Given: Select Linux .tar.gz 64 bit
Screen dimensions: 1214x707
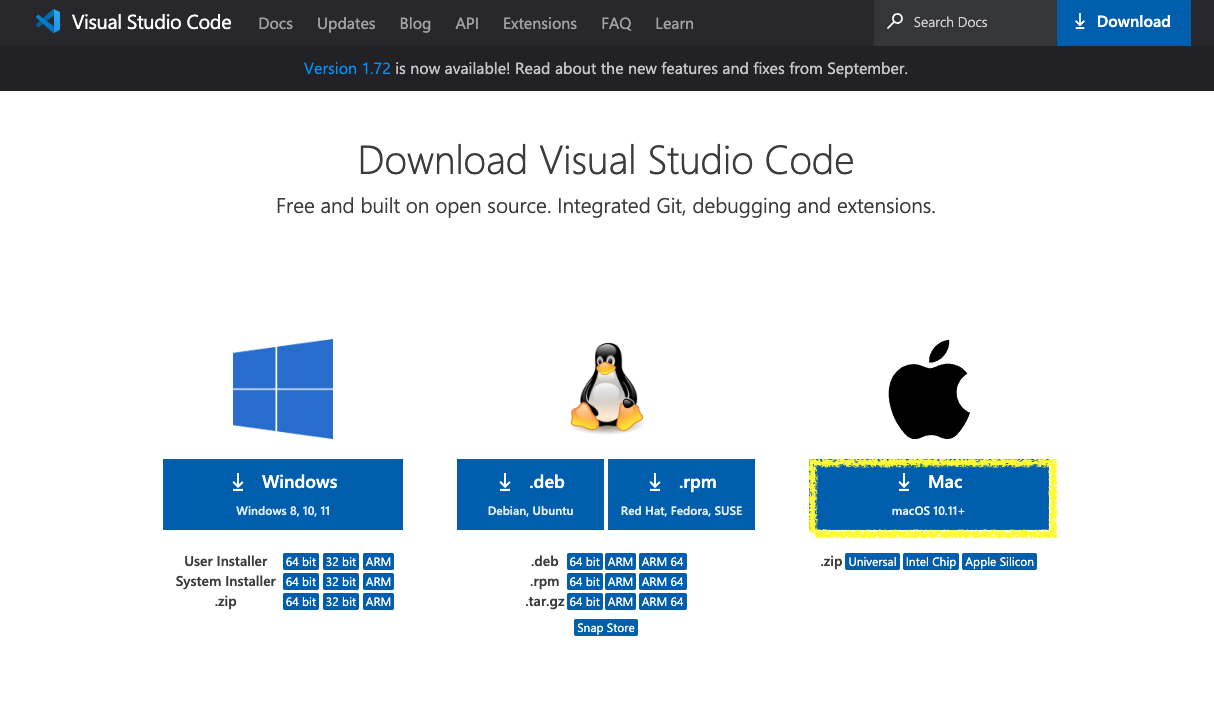Looking at the screenshot, I should coord(585,602).
